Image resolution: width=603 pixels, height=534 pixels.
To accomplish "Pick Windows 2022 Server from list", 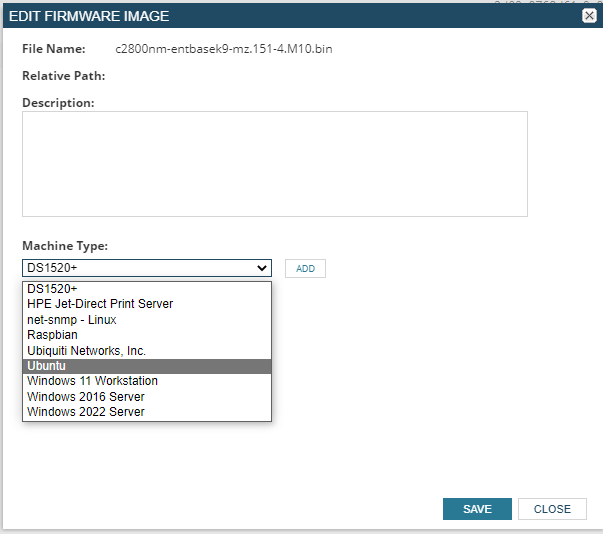I will pos(147,412).
